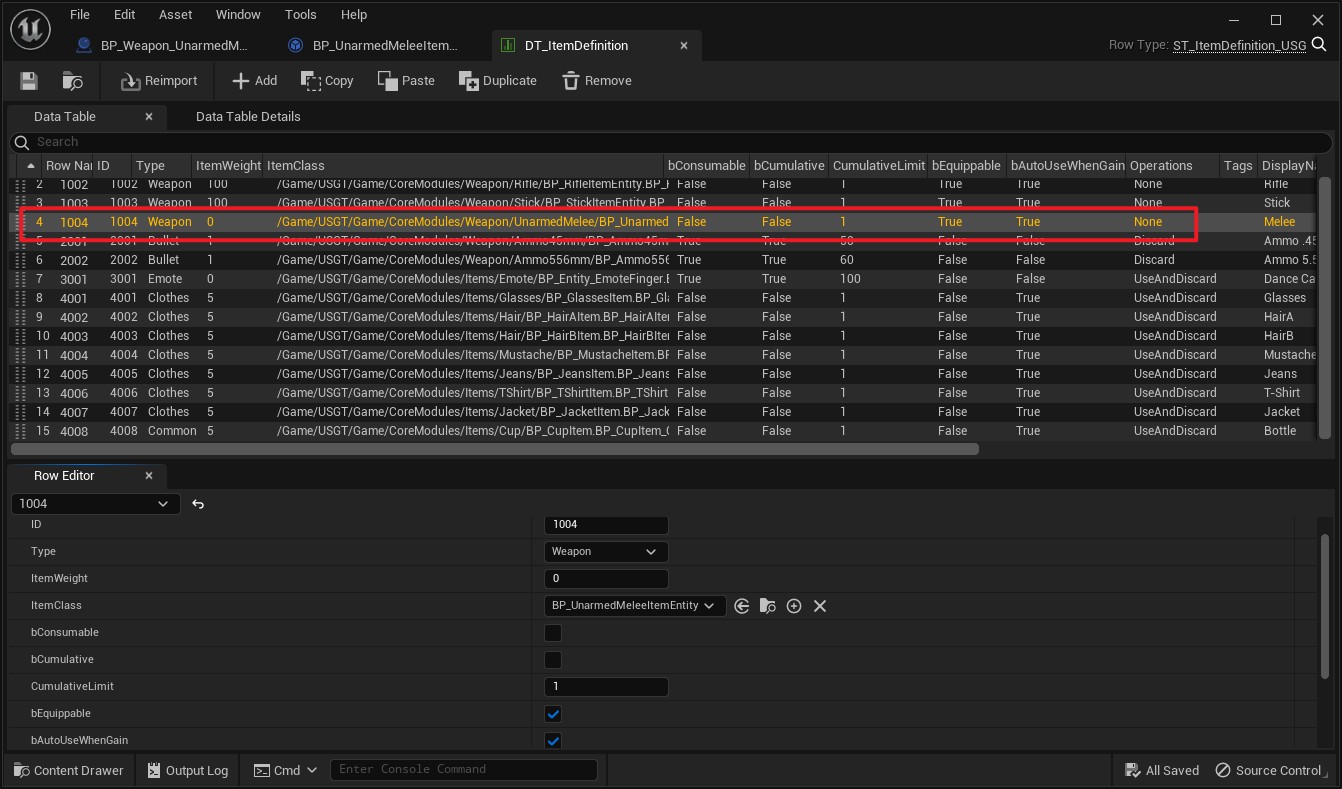Viewport: 1342px width, 789px height.
Task: Browse to ItemClass in Content Browser
Action: click(768, 606)
